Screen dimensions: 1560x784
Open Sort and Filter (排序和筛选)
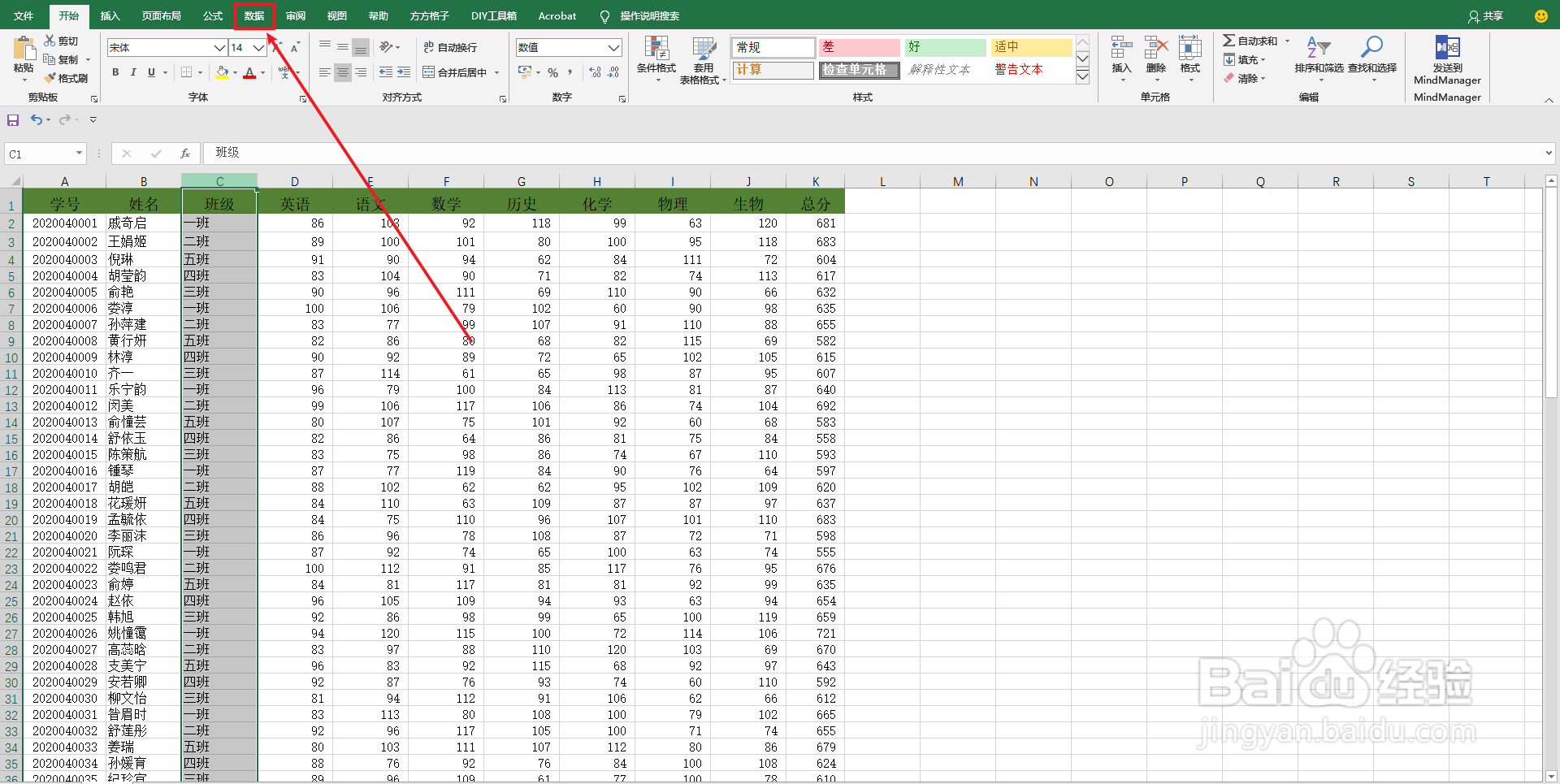tap(1319, 58)
